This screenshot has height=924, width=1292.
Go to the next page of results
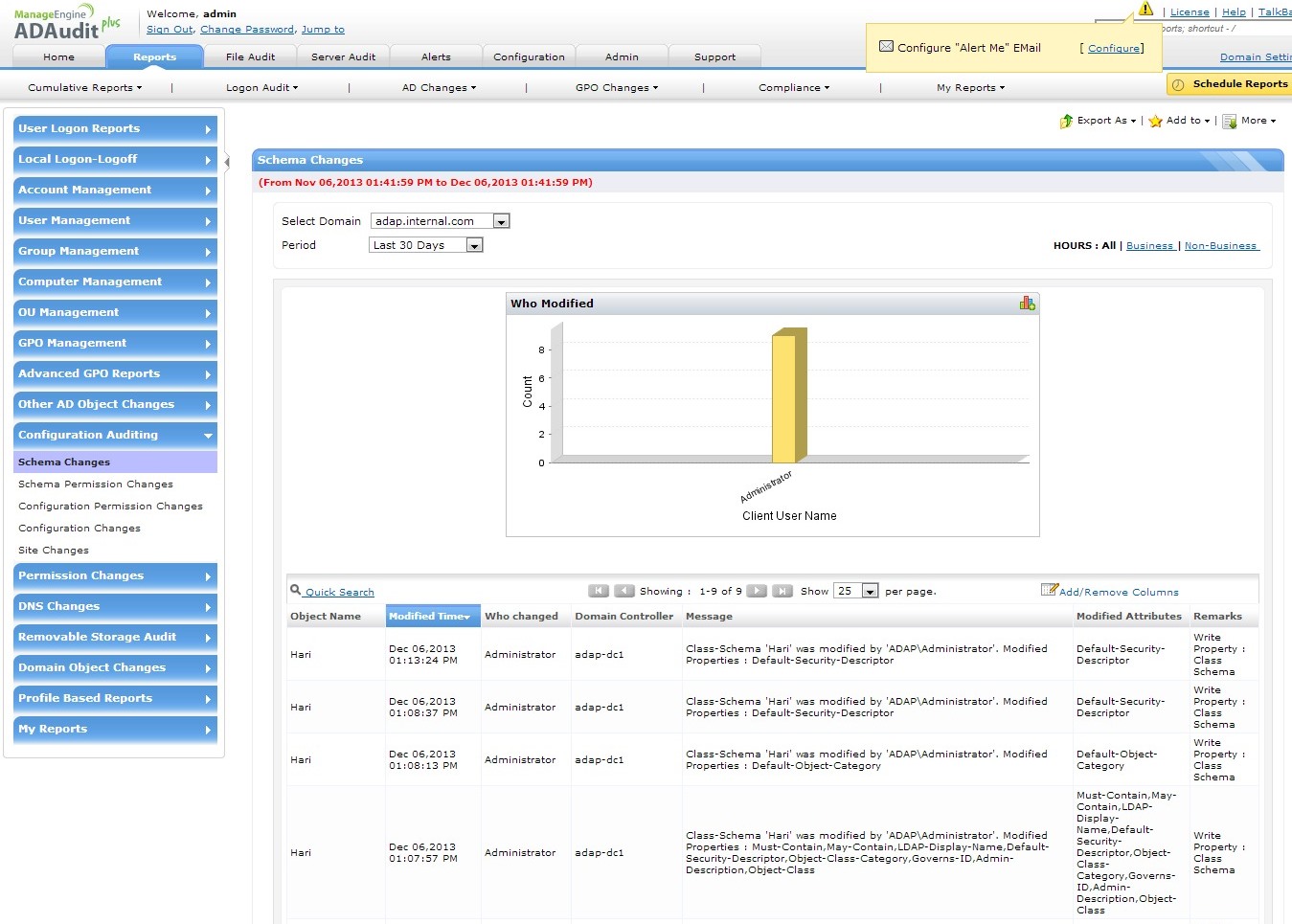pyautogui.click(x=757, y=591)
